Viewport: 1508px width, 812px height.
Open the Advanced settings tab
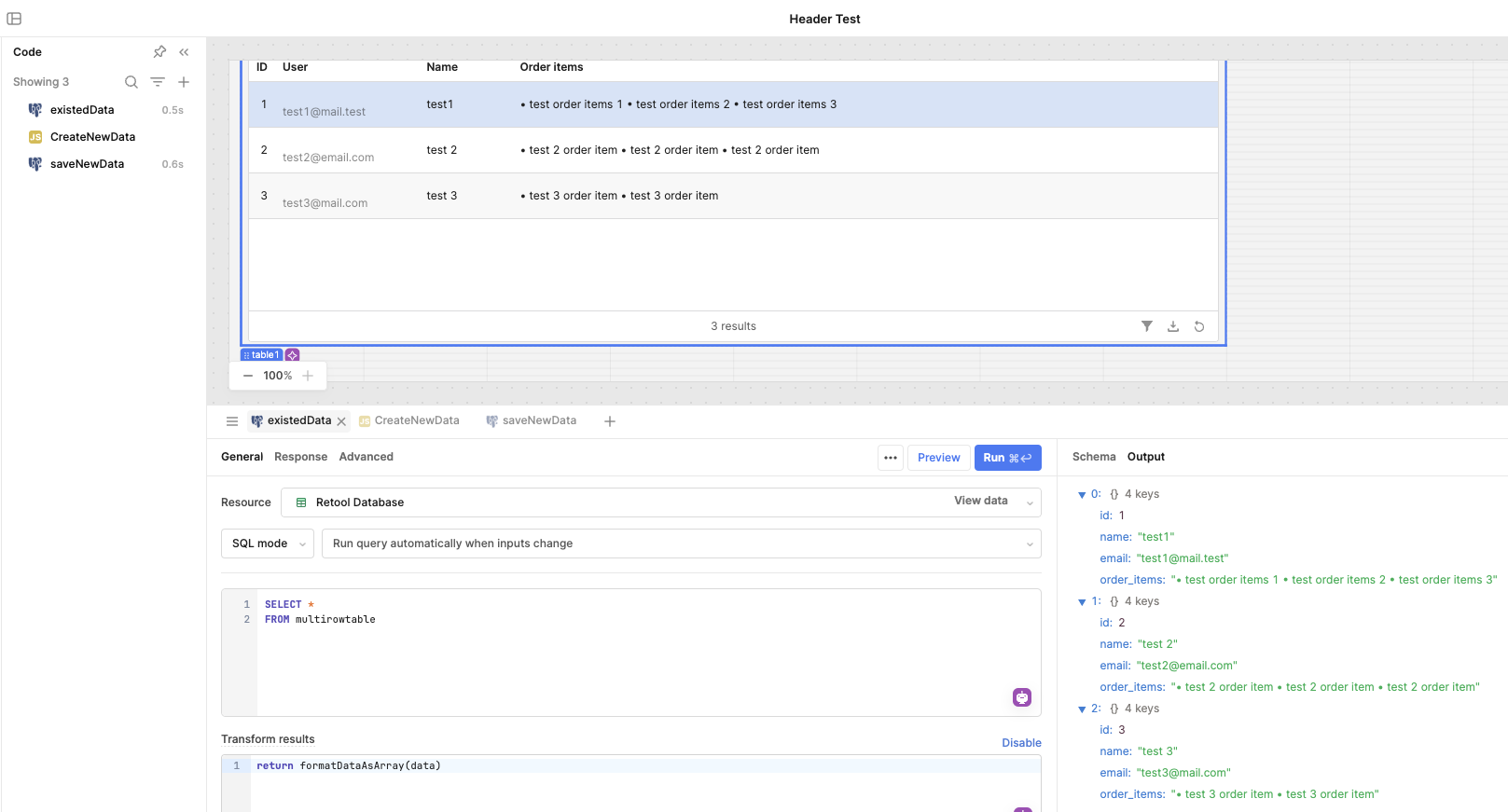click(367, 457)
